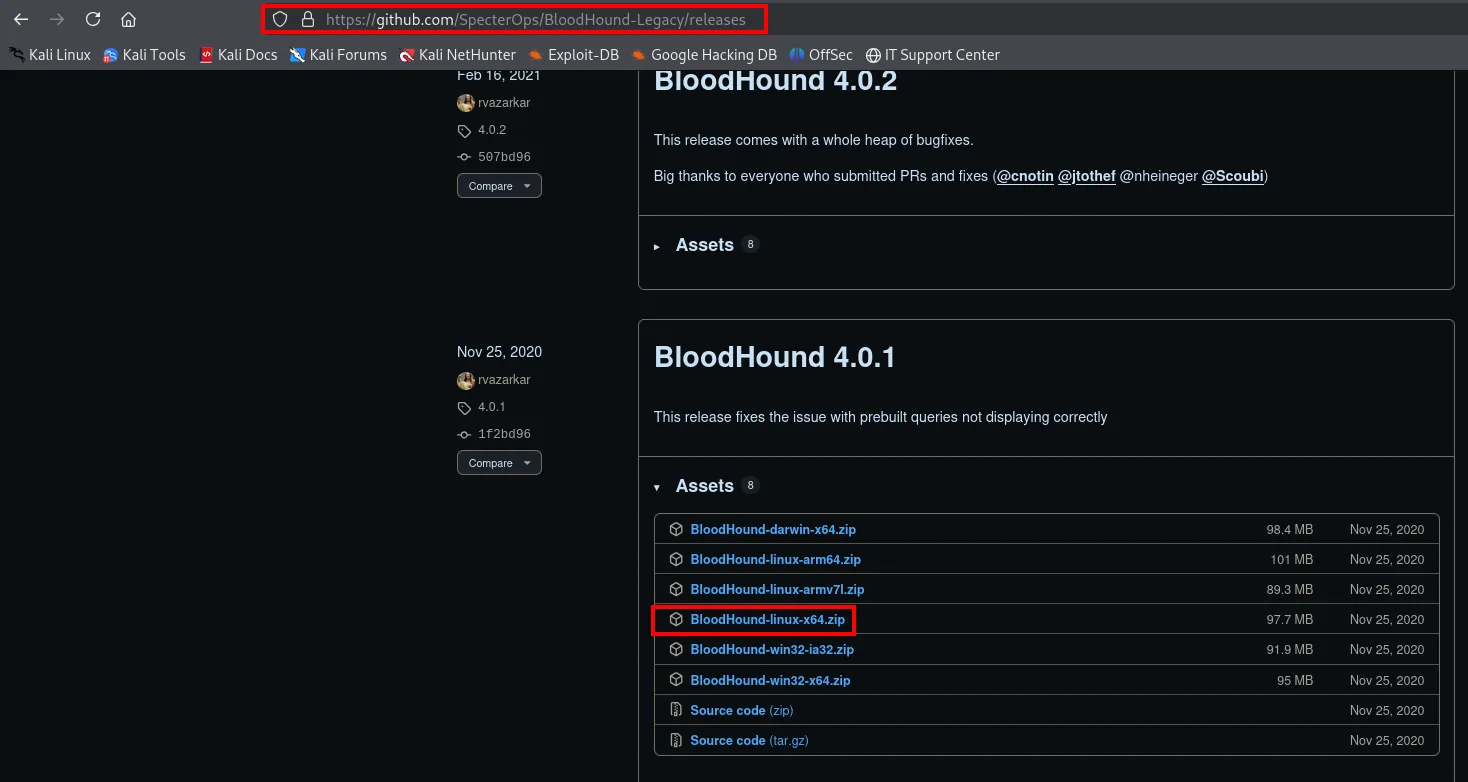
Task: Open the Kali Forums bookmark
Action: click(338, 55)
